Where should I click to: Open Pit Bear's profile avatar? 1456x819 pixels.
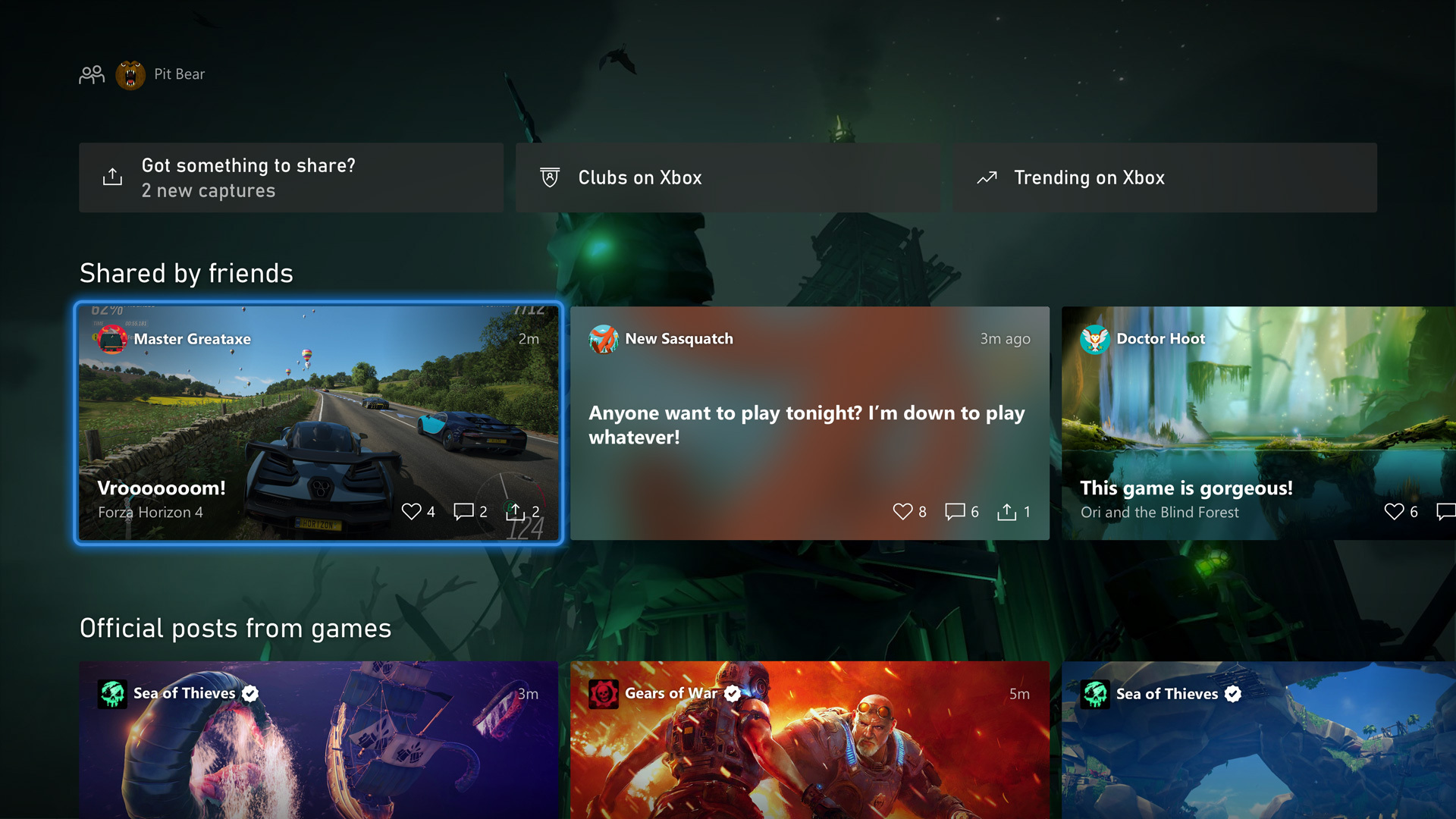(130, 74)
